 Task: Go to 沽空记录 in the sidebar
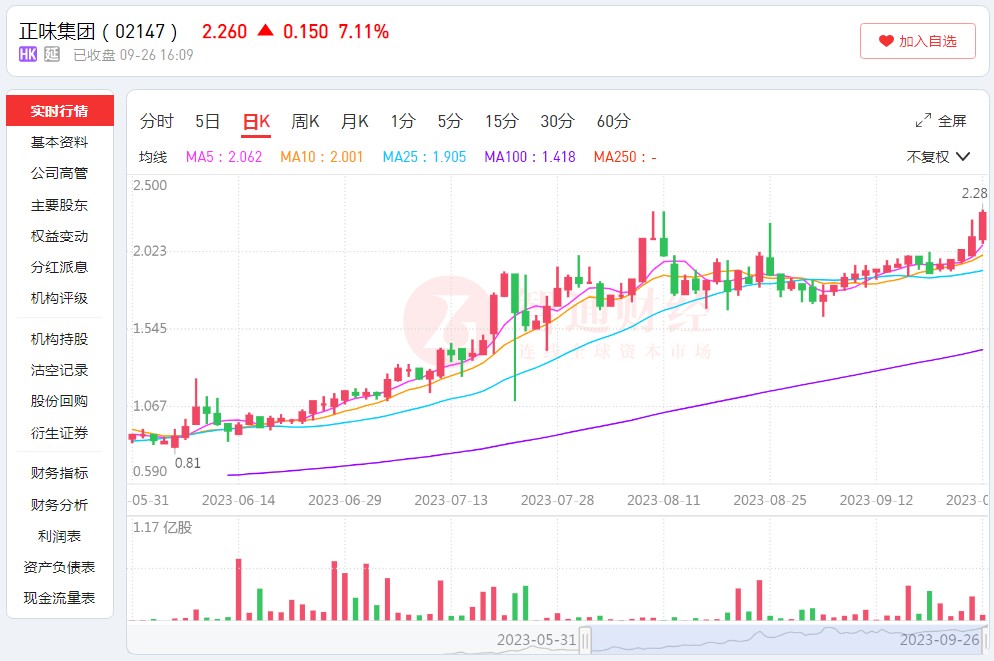(59, 370)
